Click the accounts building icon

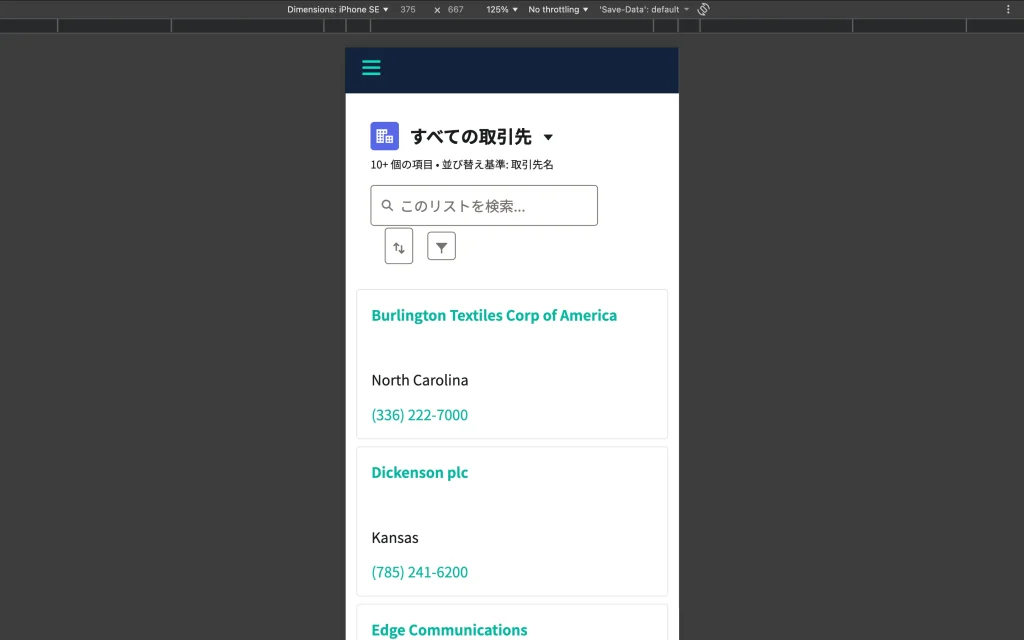pyautogui.click(x=384, y=136)
